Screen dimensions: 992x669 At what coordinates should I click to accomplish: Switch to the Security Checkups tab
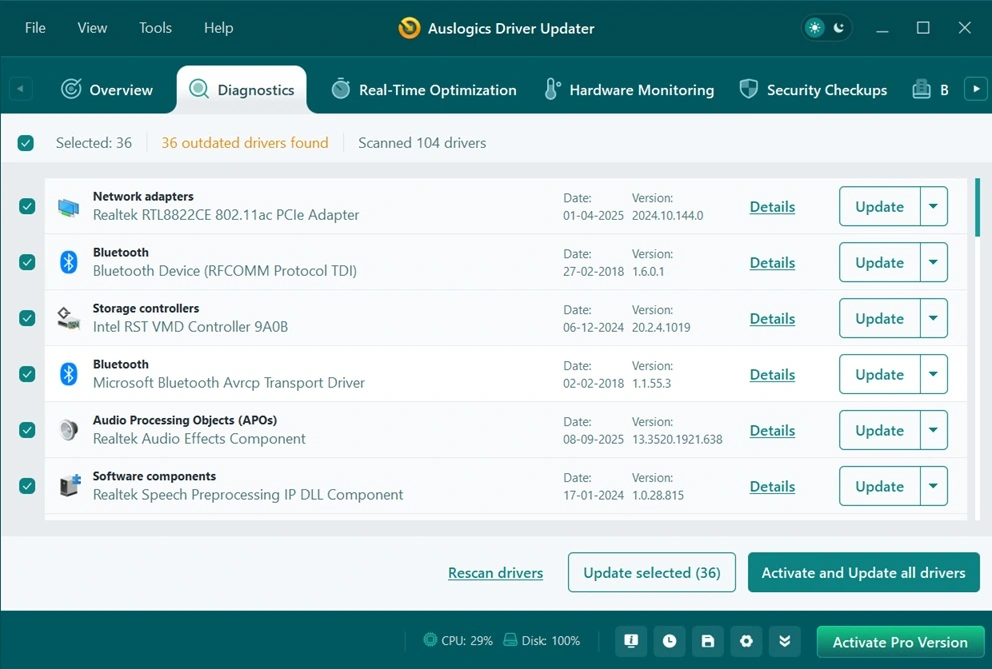(x=814, y=89)
